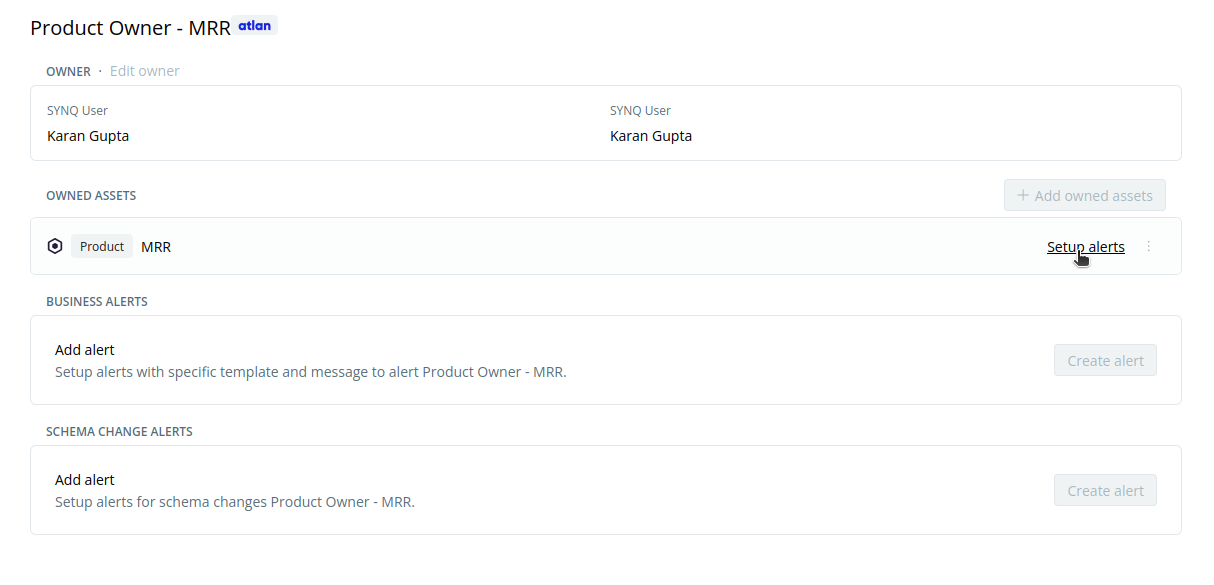1214x585 pixels.
Task: Click the BUSINESS ALERTS section heading
Action: coord(97,302)
